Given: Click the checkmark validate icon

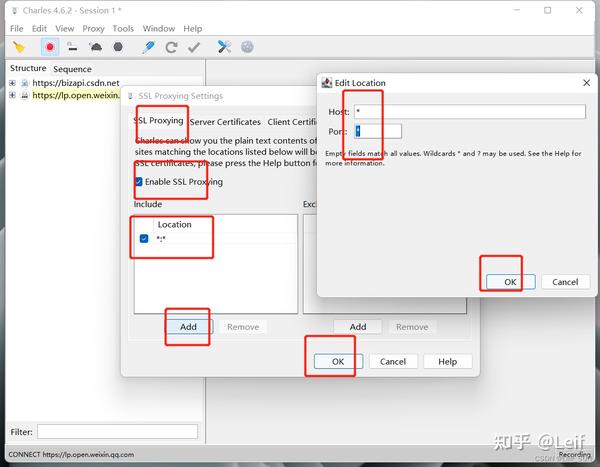Looking at the screenshot, I should pos(194,47).
